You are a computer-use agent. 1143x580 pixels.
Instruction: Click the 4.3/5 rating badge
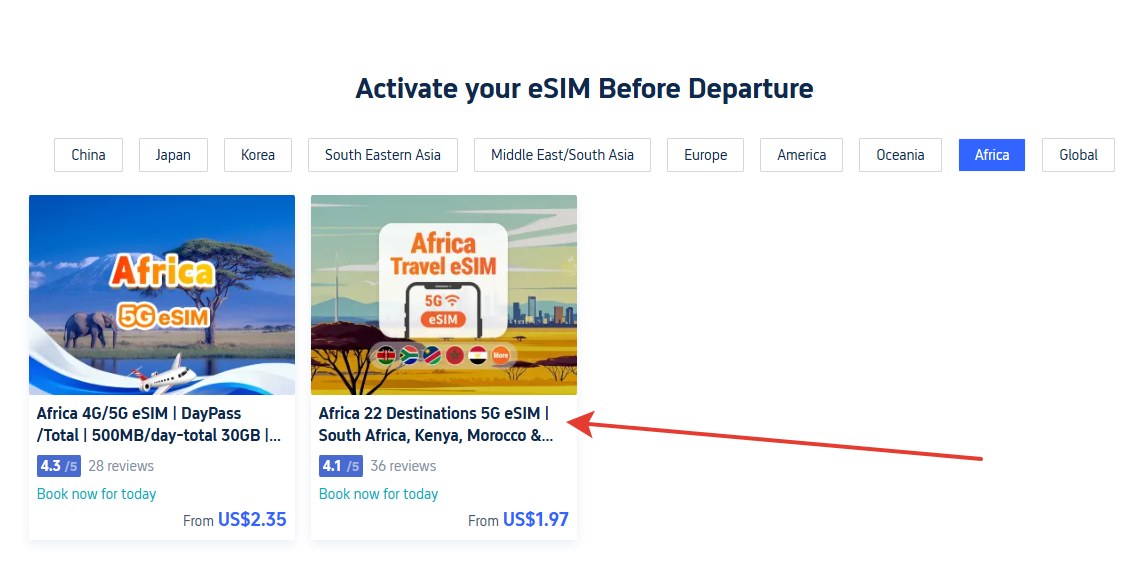tap(58, 466)
